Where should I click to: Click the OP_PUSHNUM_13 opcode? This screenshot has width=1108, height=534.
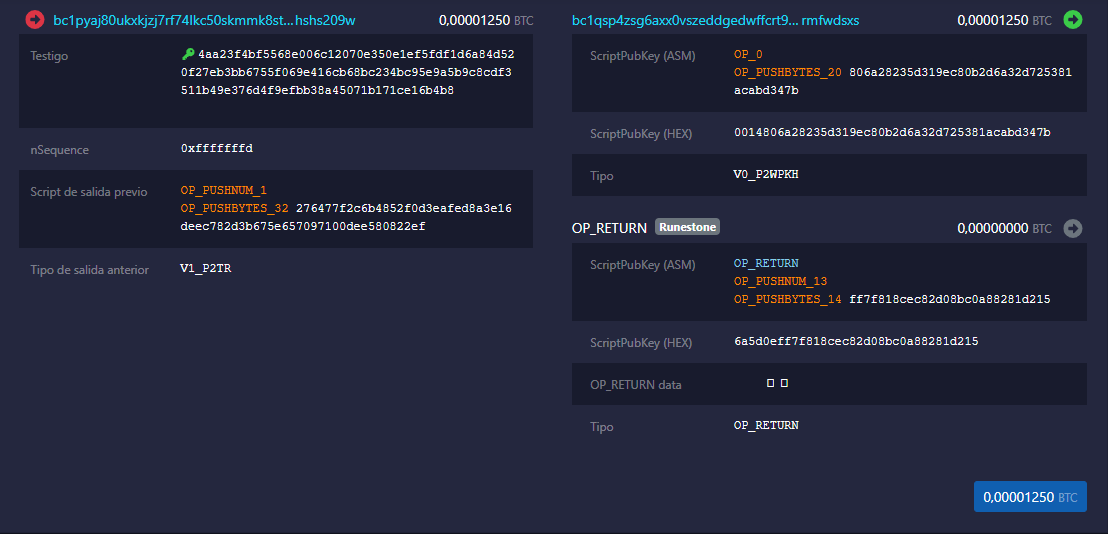780,281
